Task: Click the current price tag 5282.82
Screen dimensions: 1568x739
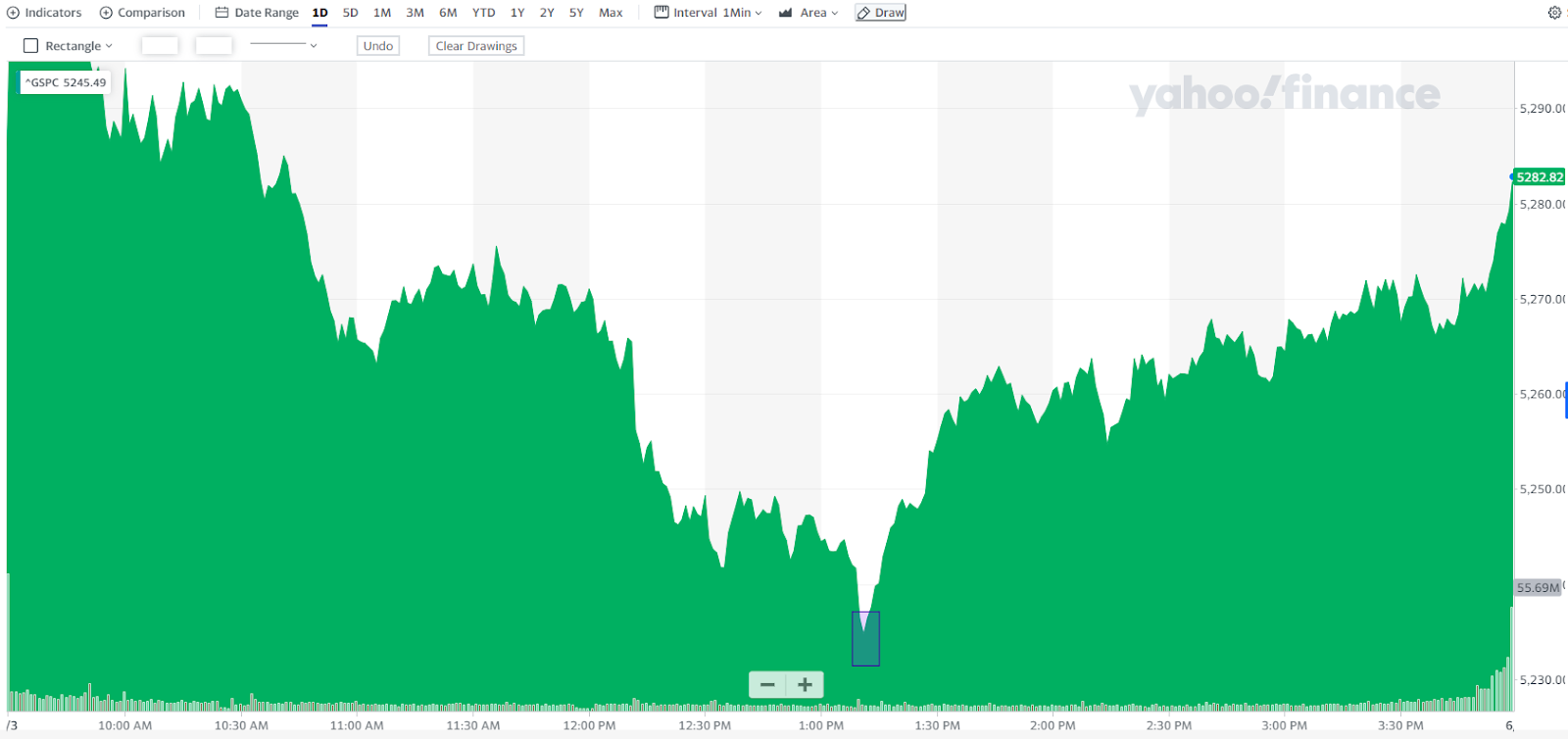Action: pos(1540,177)
